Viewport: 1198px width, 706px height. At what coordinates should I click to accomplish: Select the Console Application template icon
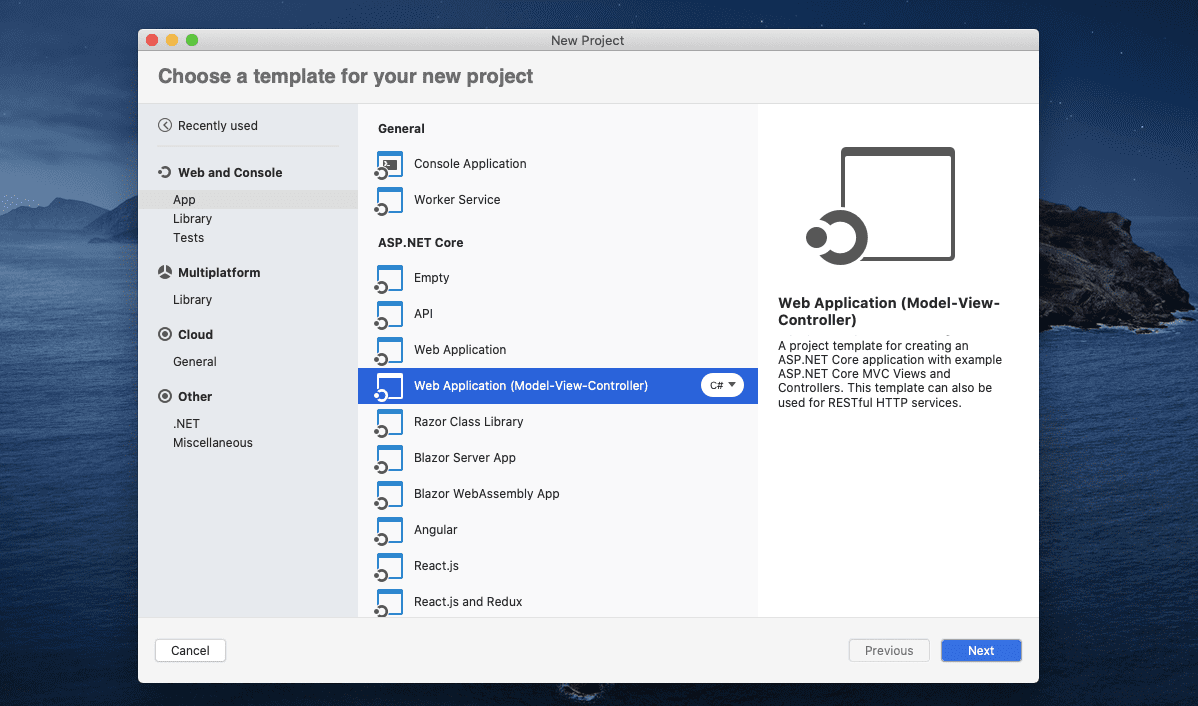[x=389, y=164]
